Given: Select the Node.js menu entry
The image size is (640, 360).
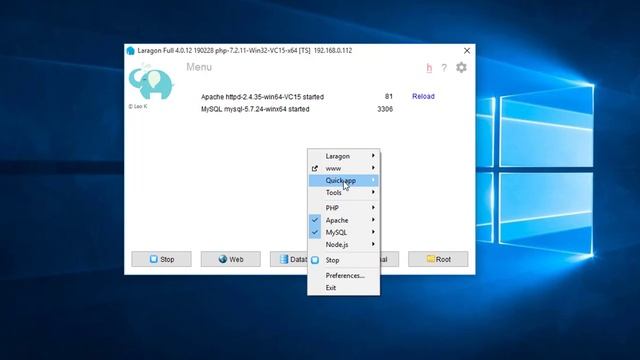Looking at the screenshot, I should [x=344, y=244].
